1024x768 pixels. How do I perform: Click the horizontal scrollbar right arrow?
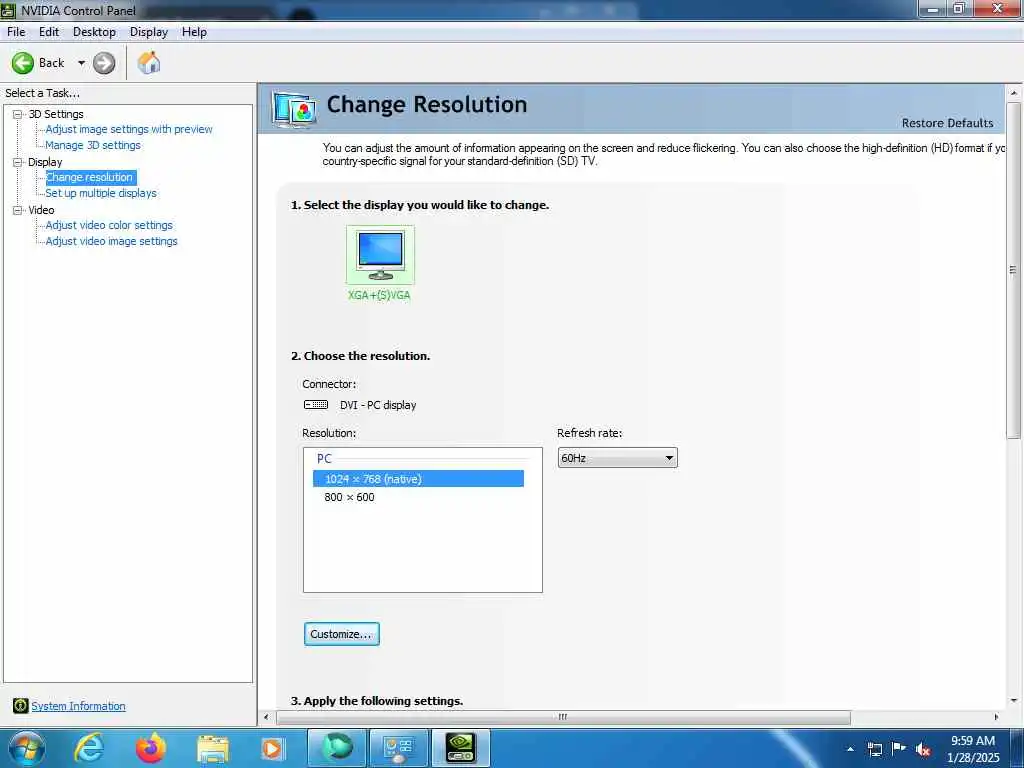pos(996,717)
